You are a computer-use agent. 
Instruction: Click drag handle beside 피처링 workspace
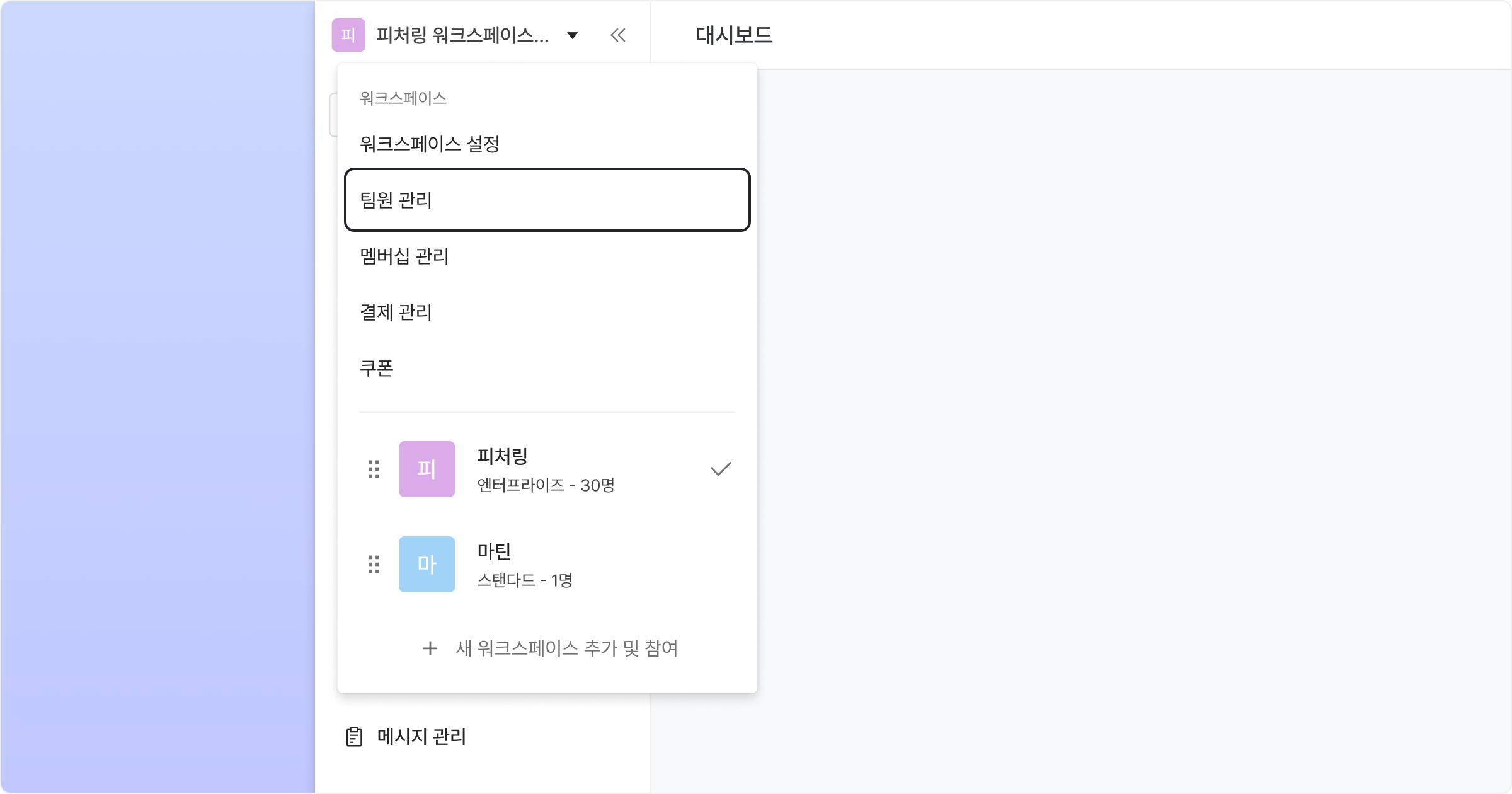[x=374, y=469]
